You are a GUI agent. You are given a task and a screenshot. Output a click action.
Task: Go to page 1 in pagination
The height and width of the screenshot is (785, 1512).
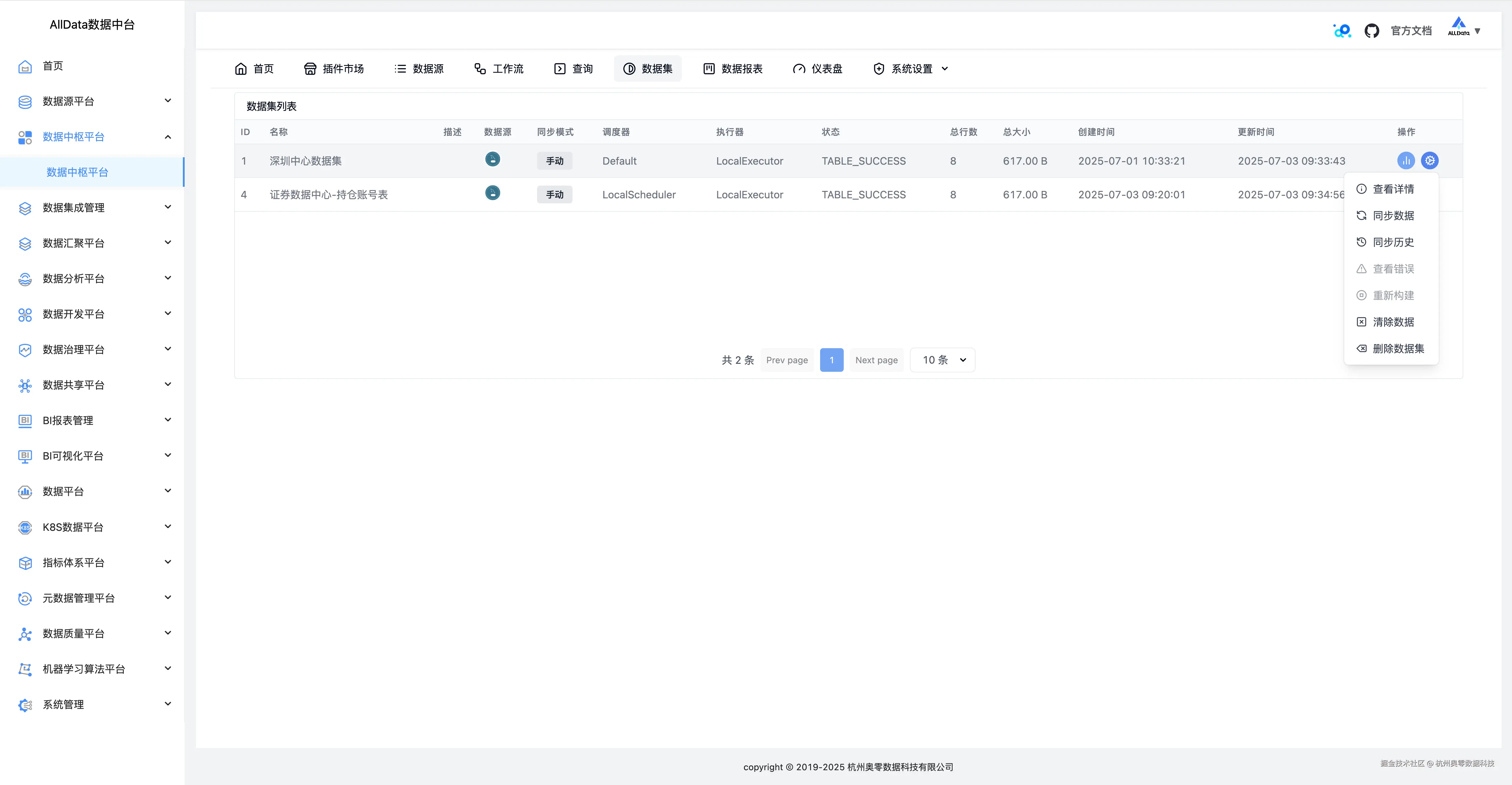coord(831,360)
